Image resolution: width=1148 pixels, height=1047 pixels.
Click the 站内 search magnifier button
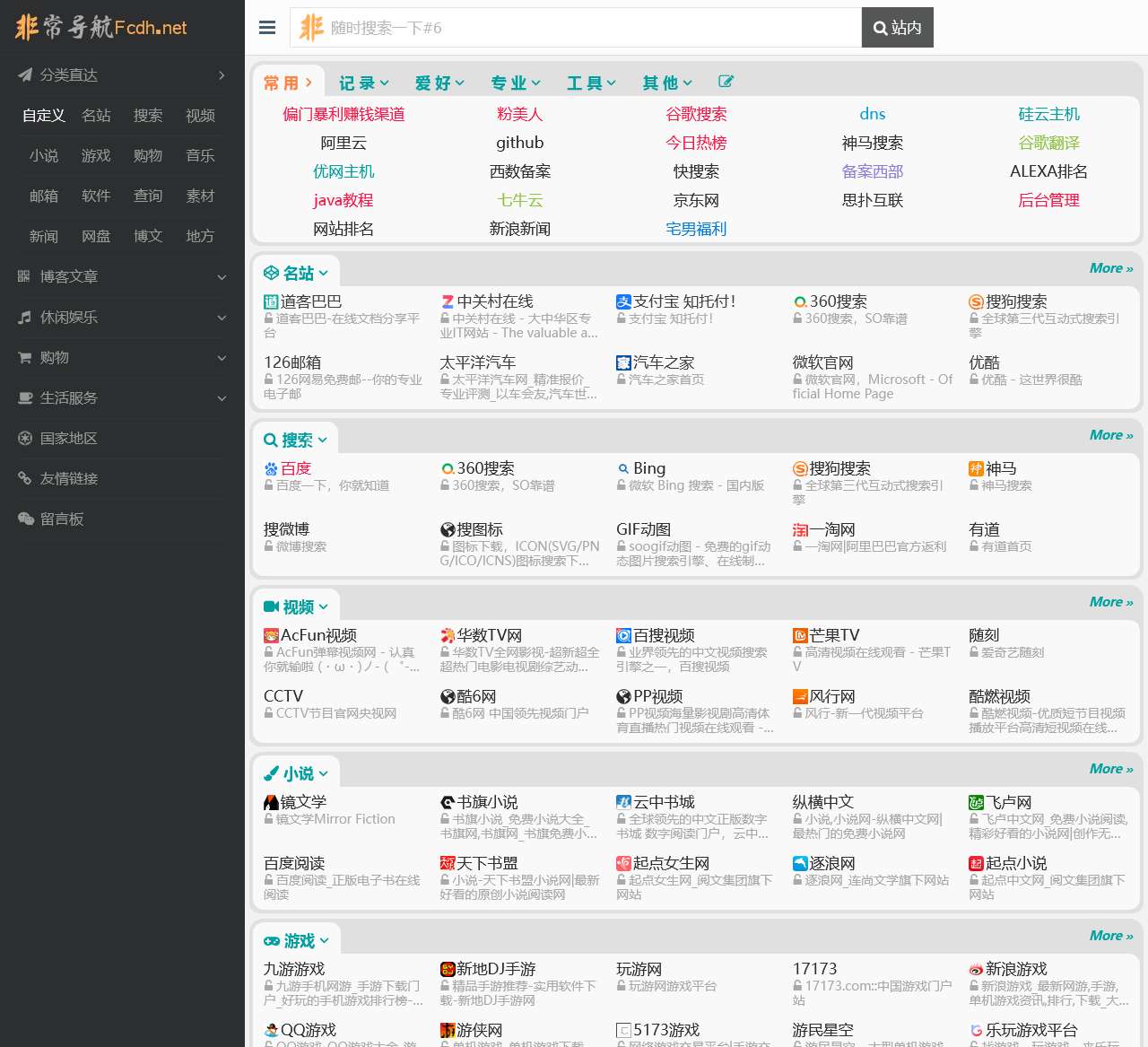pos(898,28)
